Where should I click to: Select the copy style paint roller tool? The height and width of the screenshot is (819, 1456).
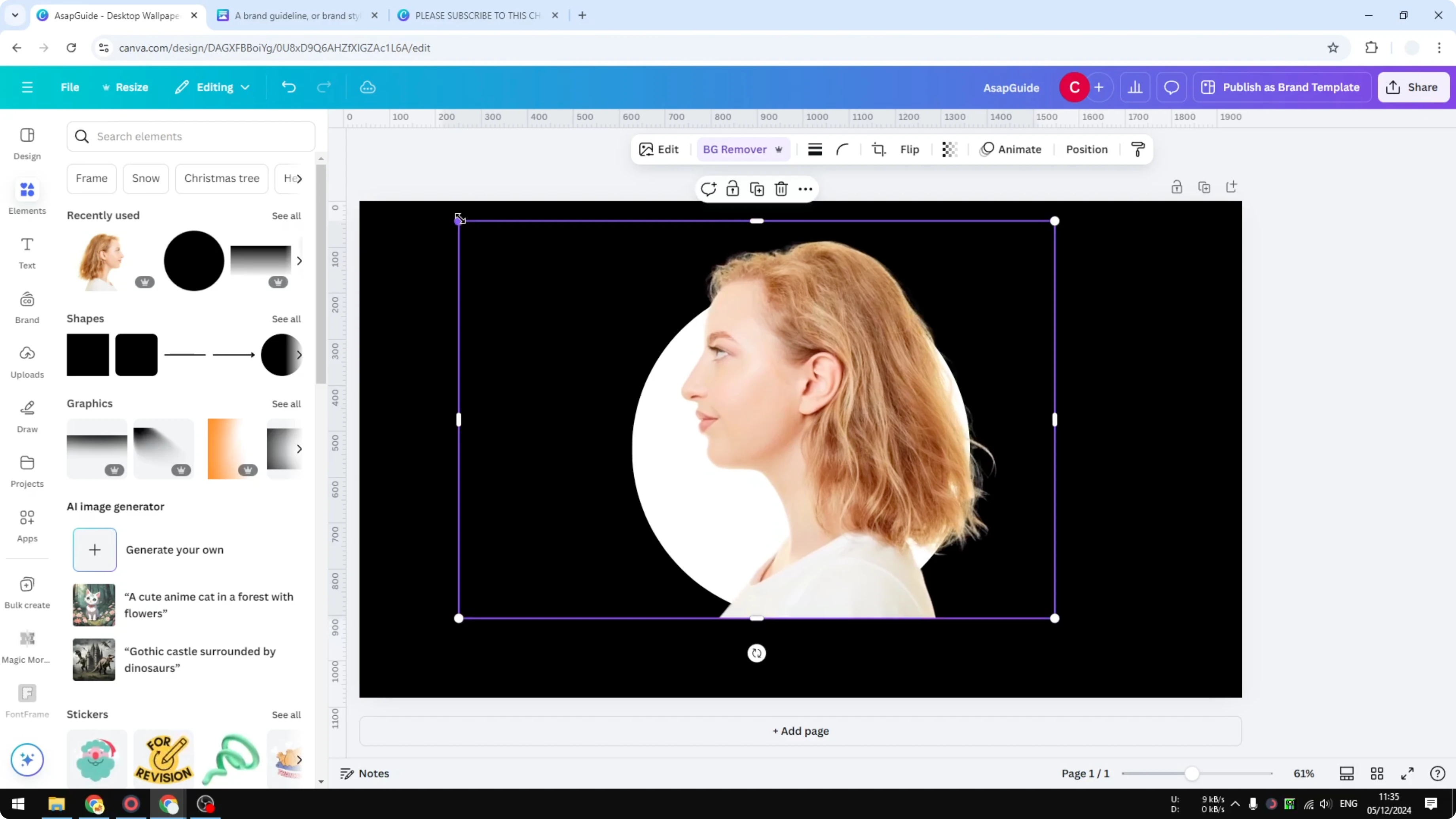1138,149
